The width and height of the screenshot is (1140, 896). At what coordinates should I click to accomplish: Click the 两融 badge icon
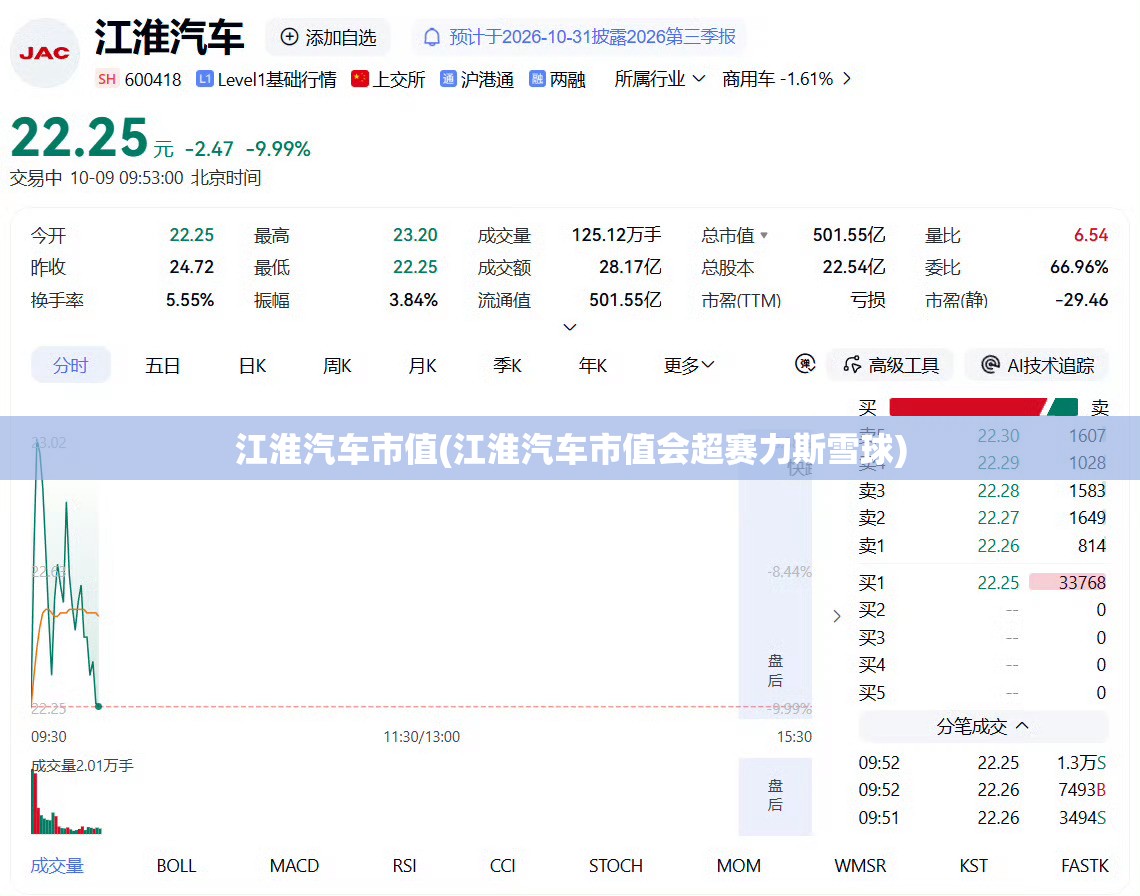[x=537, y=79]
